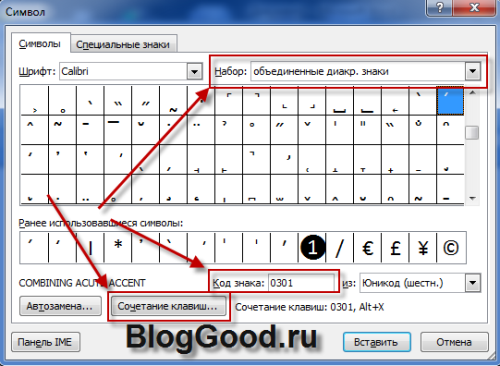Pick the combining grave accent beside the selected cell
This screenshot has height=366, width=500.
pyautogui.click(x=422, y=101)
